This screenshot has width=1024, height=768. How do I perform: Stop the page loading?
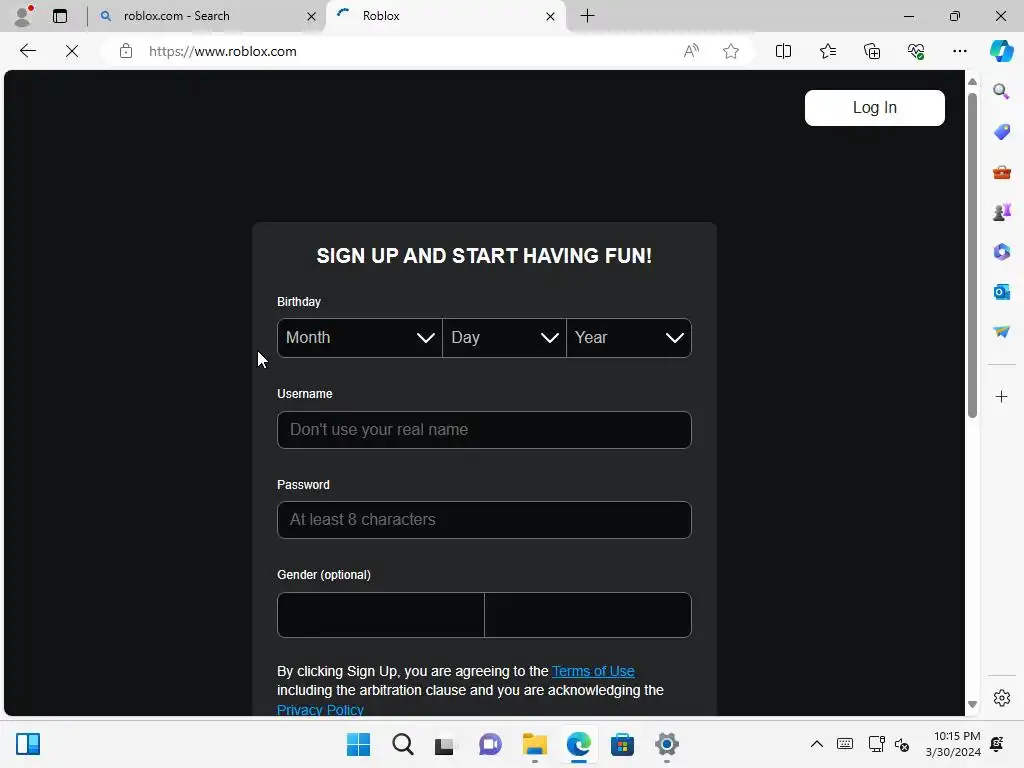click(72, 51)
